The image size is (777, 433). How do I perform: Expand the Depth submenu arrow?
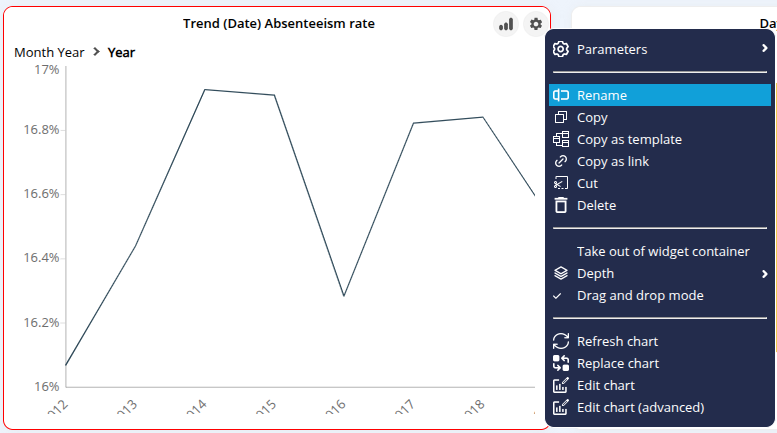(764, 273)
